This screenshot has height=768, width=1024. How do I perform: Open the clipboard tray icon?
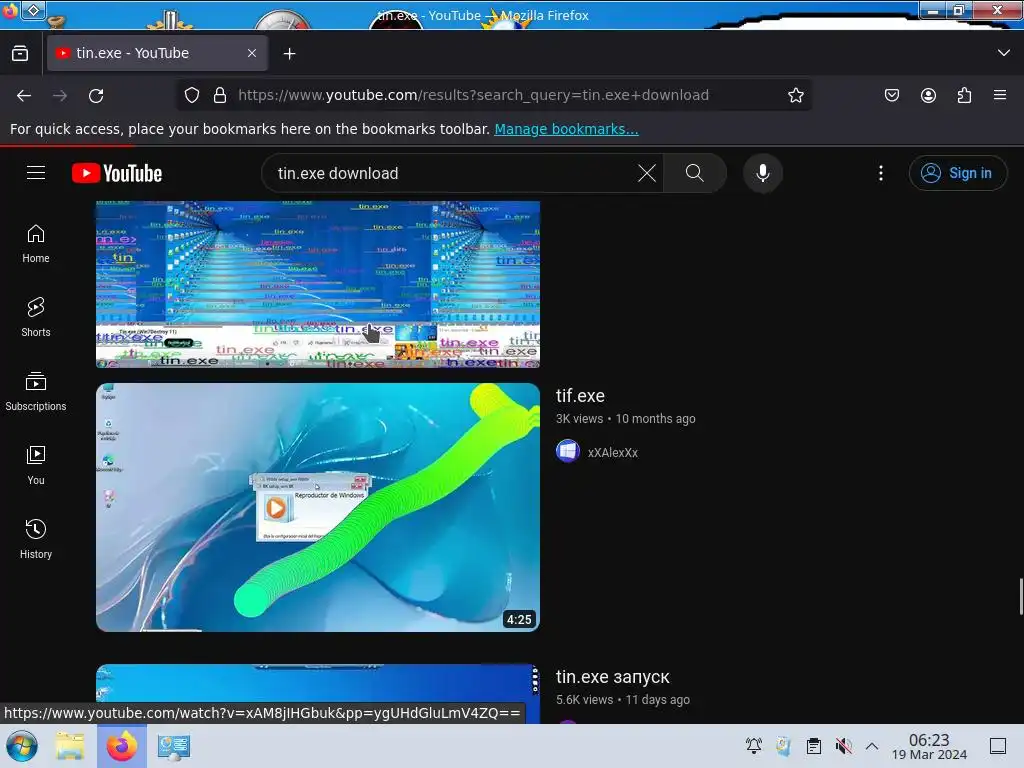click(x=813, y=746)
